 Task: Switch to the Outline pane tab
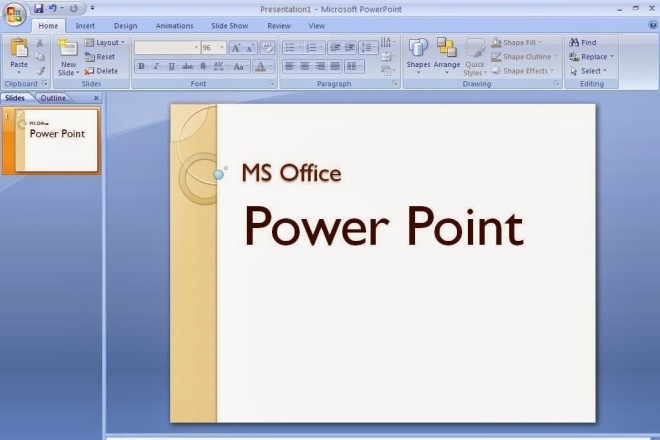(x=53, y=98)
